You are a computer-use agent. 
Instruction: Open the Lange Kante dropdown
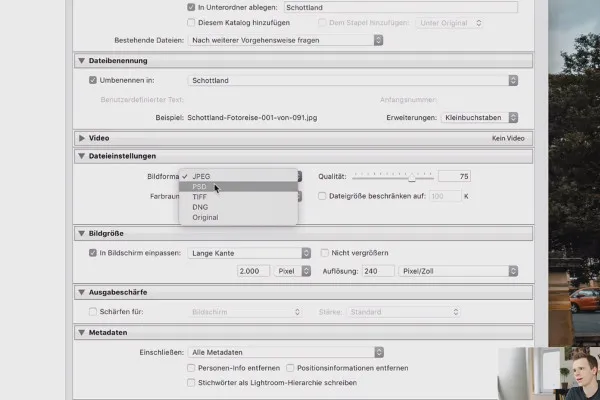249,253
